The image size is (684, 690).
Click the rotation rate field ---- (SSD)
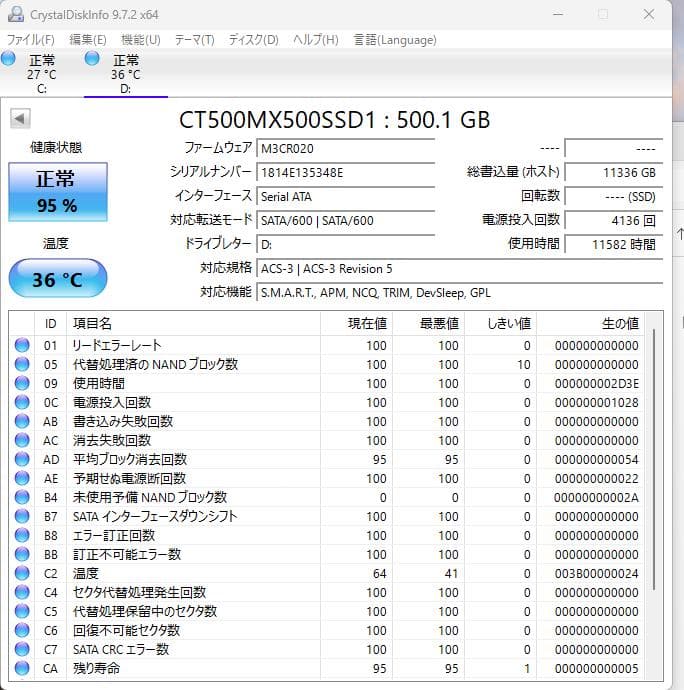[614, 196]
